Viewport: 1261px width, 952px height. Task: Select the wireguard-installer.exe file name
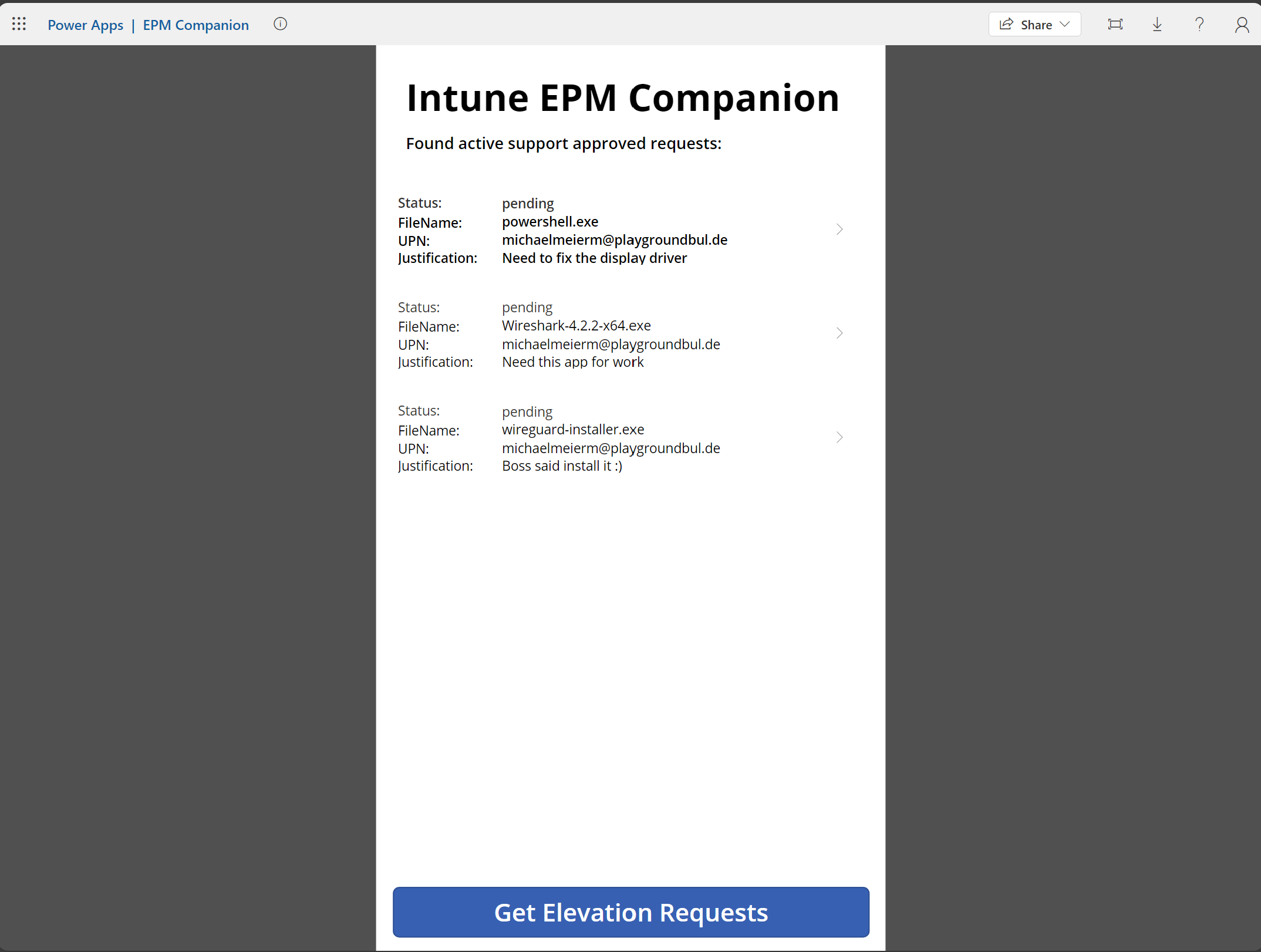click(x=573, y=430)
